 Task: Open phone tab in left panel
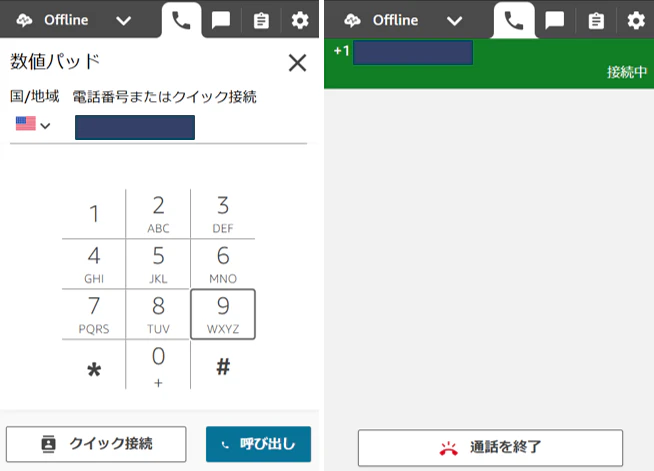point(181,20)
